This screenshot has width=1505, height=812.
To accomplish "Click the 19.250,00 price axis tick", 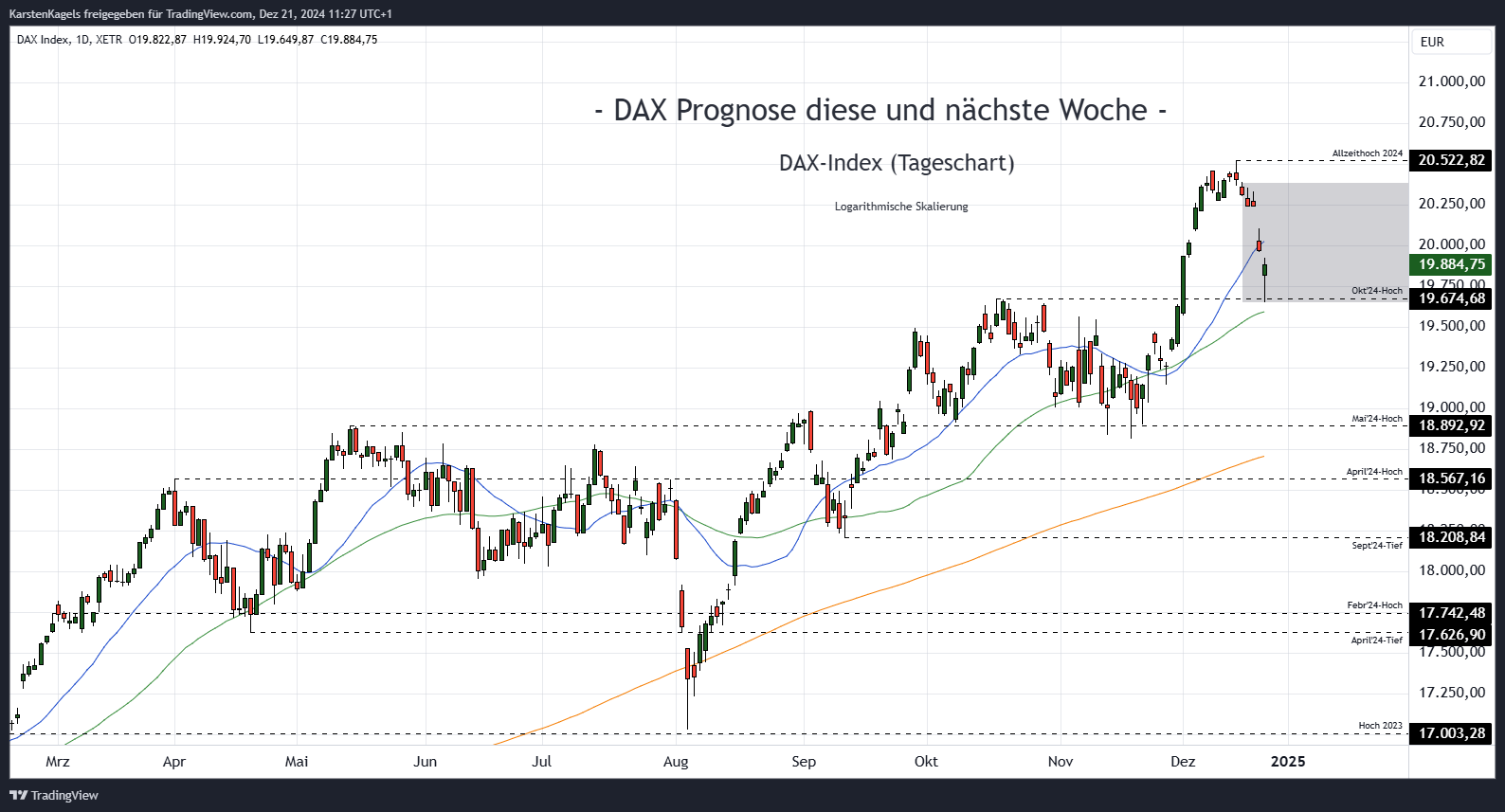I will [1452, 367].
